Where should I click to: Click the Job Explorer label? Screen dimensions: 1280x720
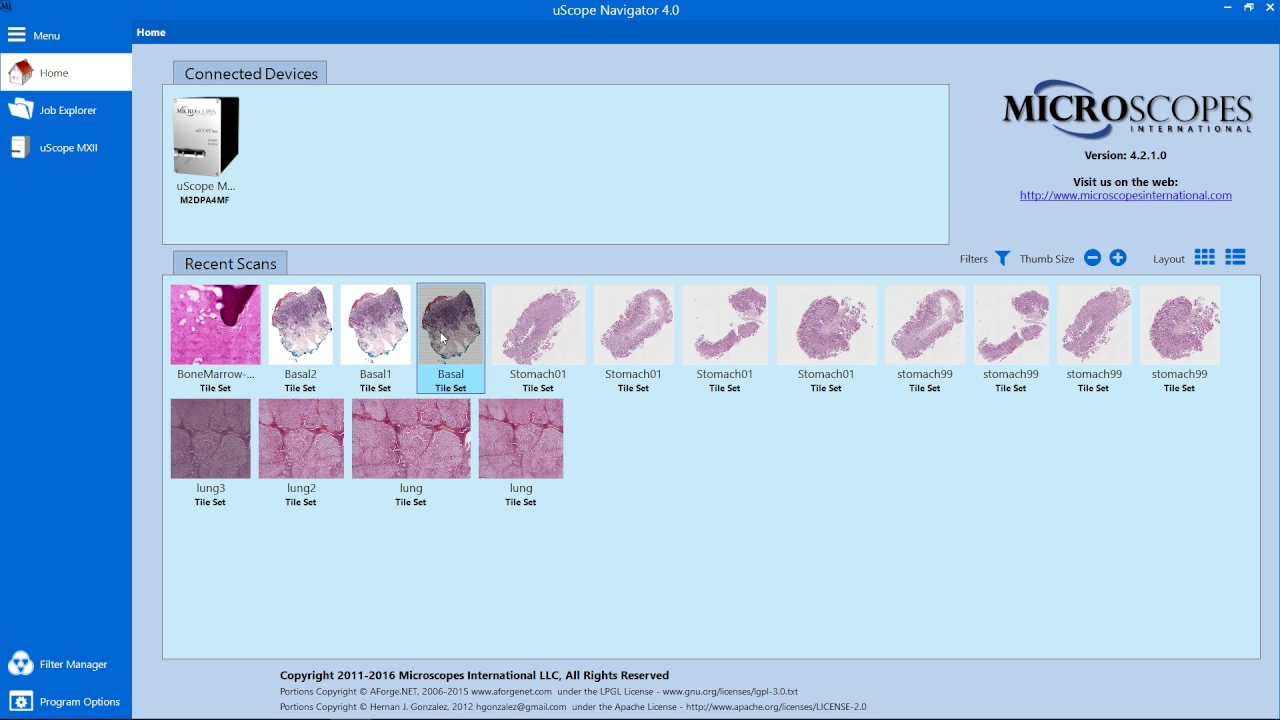coord(68,110)
